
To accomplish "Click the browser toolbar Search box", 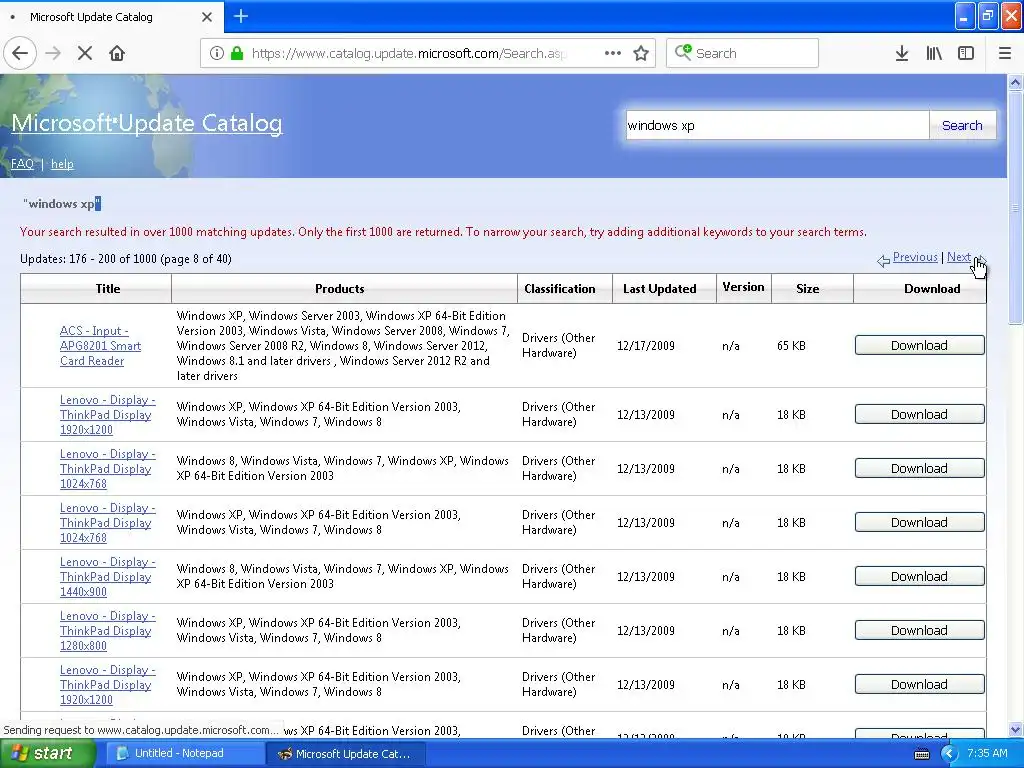I will click(742, 53).
